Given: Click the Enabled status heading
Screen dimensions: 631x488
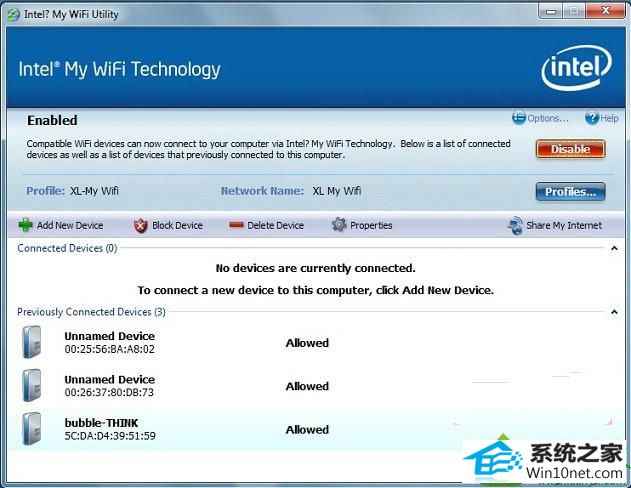Looking at the screenshot, I should tap(52, 120).
